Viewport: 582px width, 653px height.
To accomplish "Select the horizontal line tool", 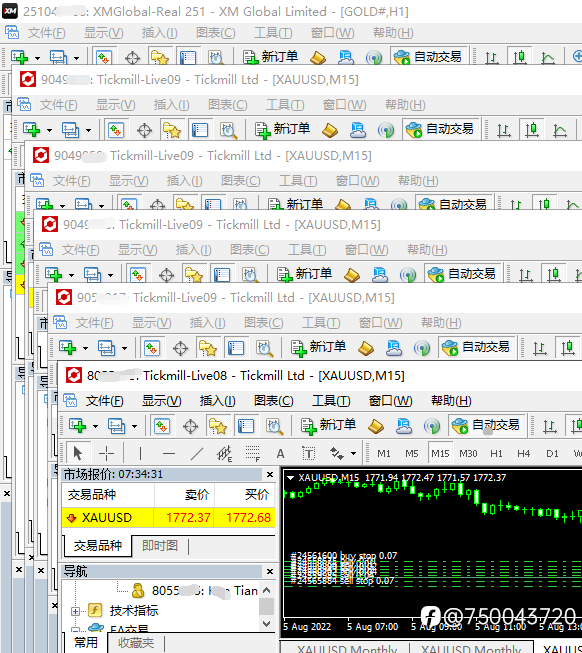I will [x=169, y=453].
